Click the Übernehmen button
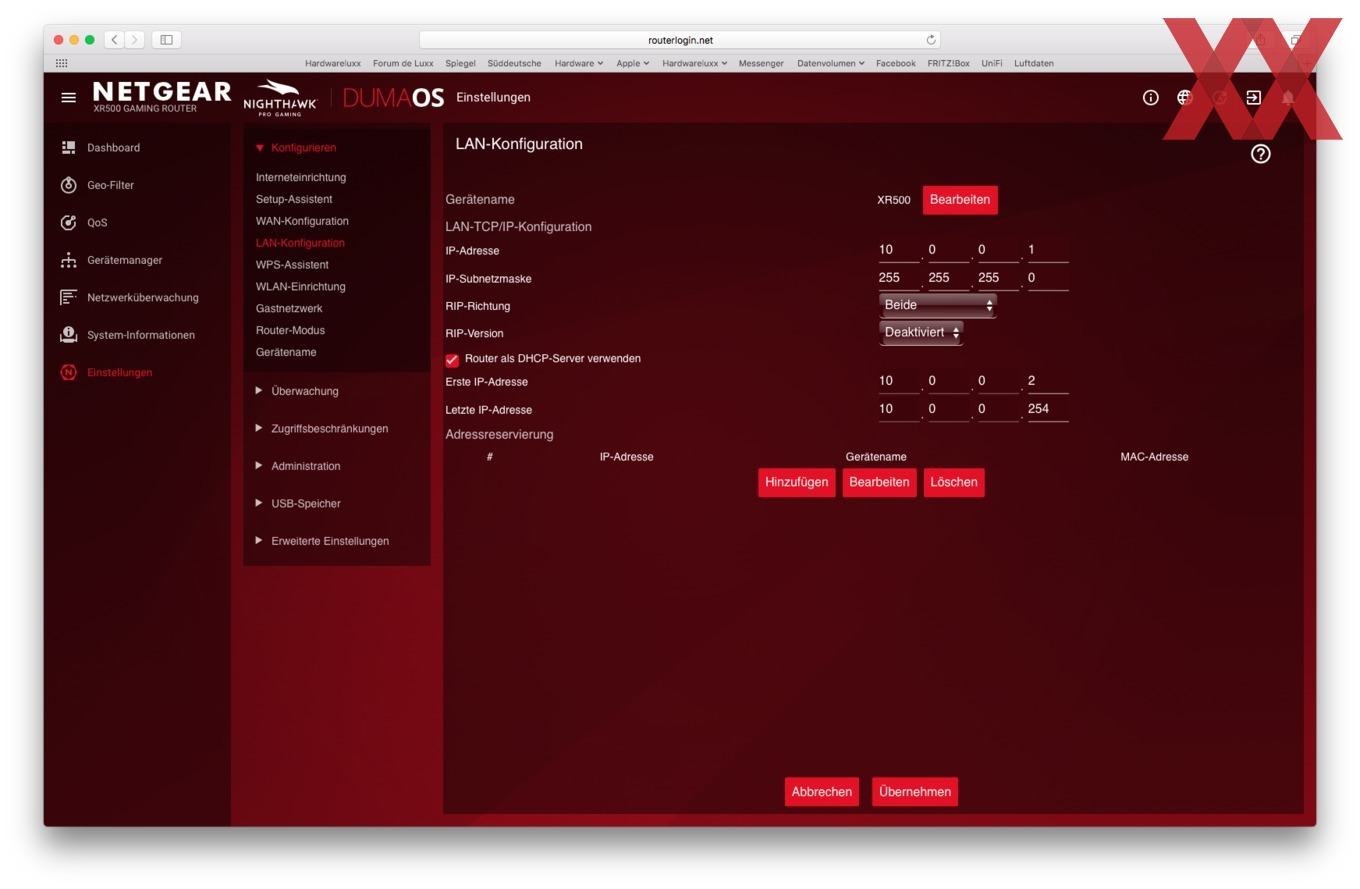The image size is (1360, 889). point(915,792)
